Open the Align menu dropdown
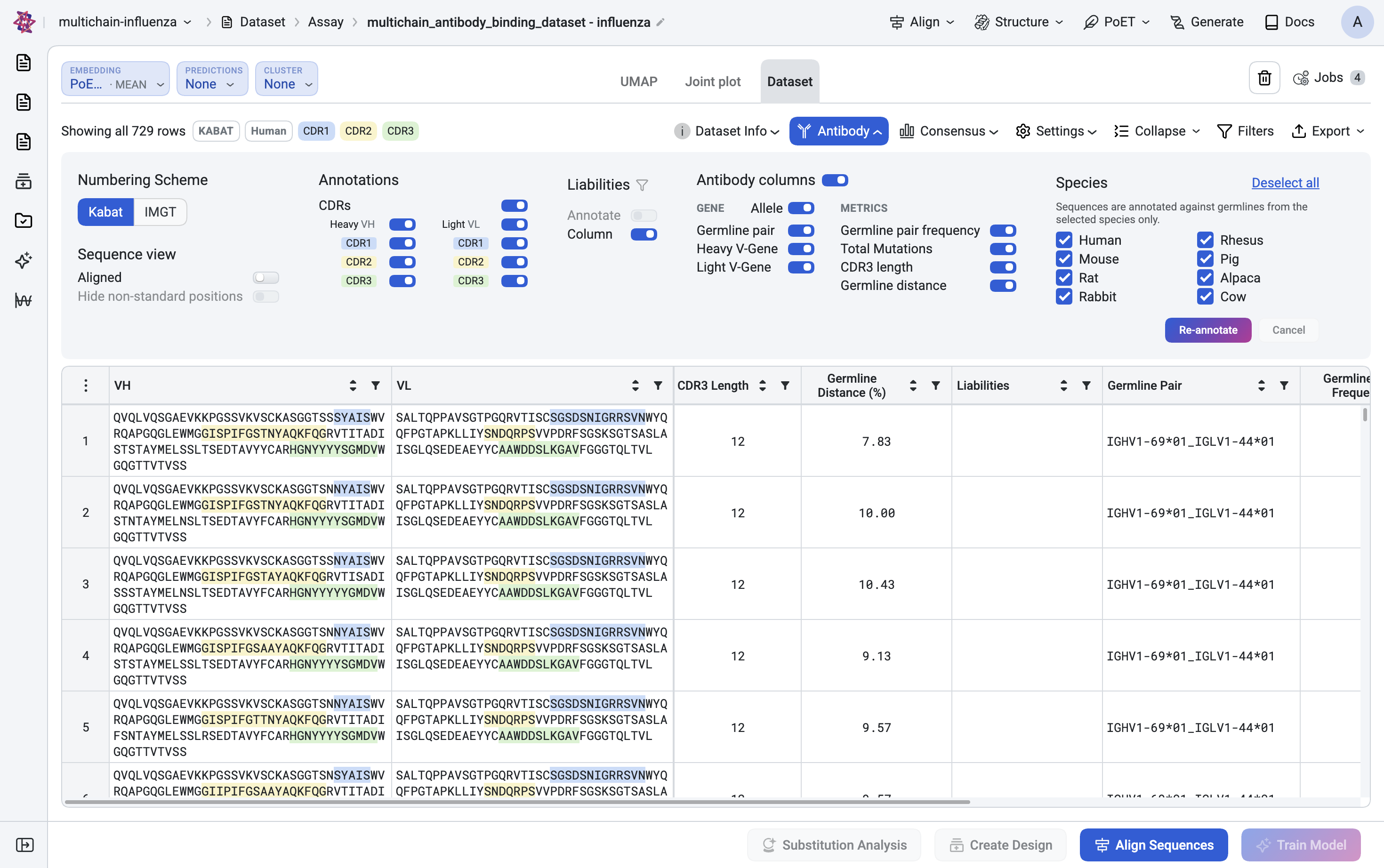1384x868 pixels. pos(922,22)
